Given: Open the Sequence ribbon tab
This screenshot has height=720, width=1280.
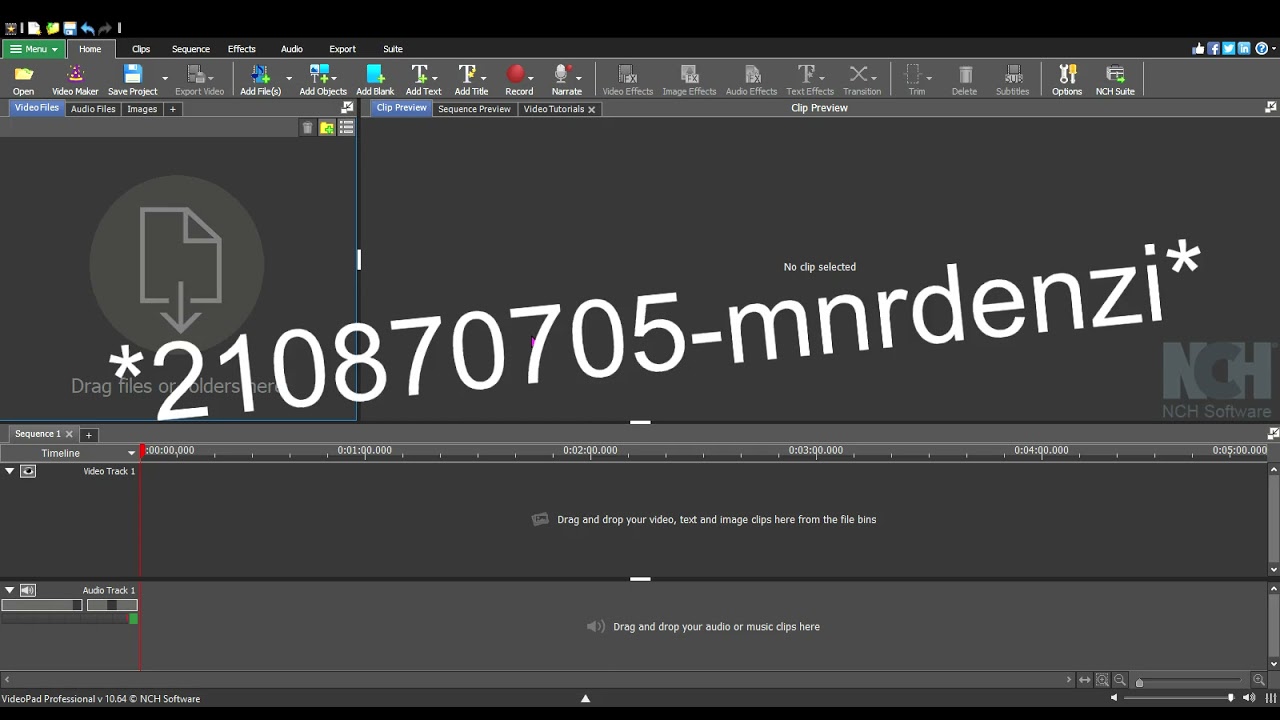Looking at the screenshot, I should pos(190,49).
